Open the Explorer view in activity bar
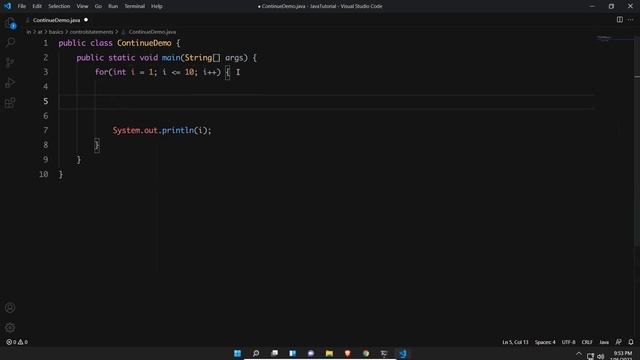640x360 pixels. (x=10, y=23)
